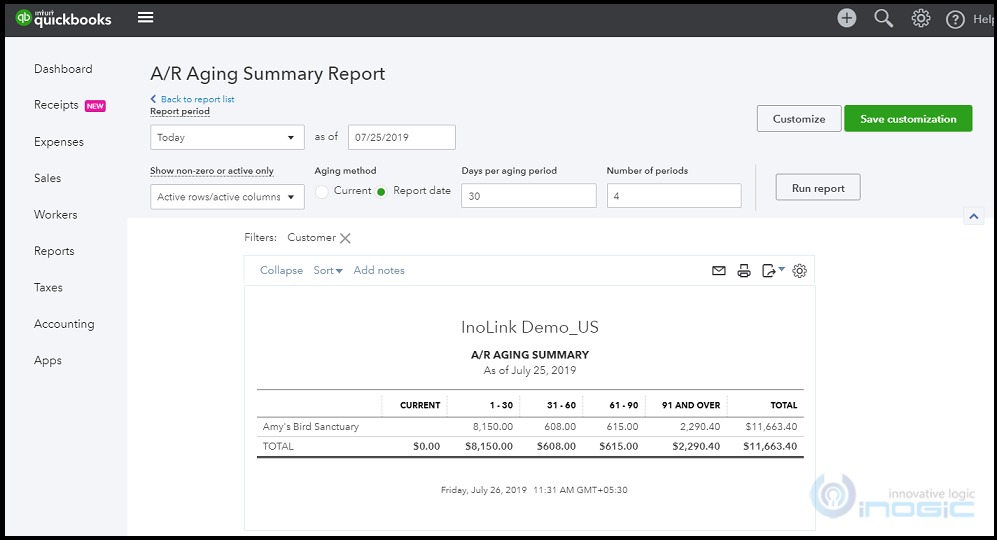Collapse the report options panel chevron
The height and width of the screenshot is (540, 997).
pos(973,216)
